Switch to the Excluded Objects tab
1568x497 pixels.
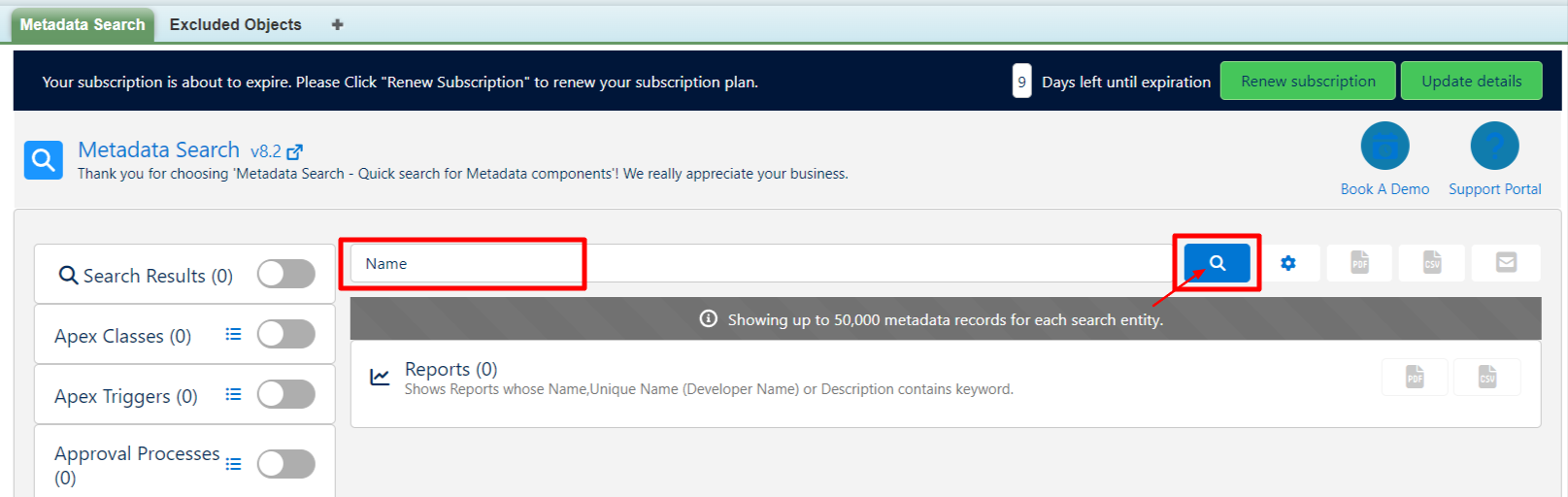[236, 24]
